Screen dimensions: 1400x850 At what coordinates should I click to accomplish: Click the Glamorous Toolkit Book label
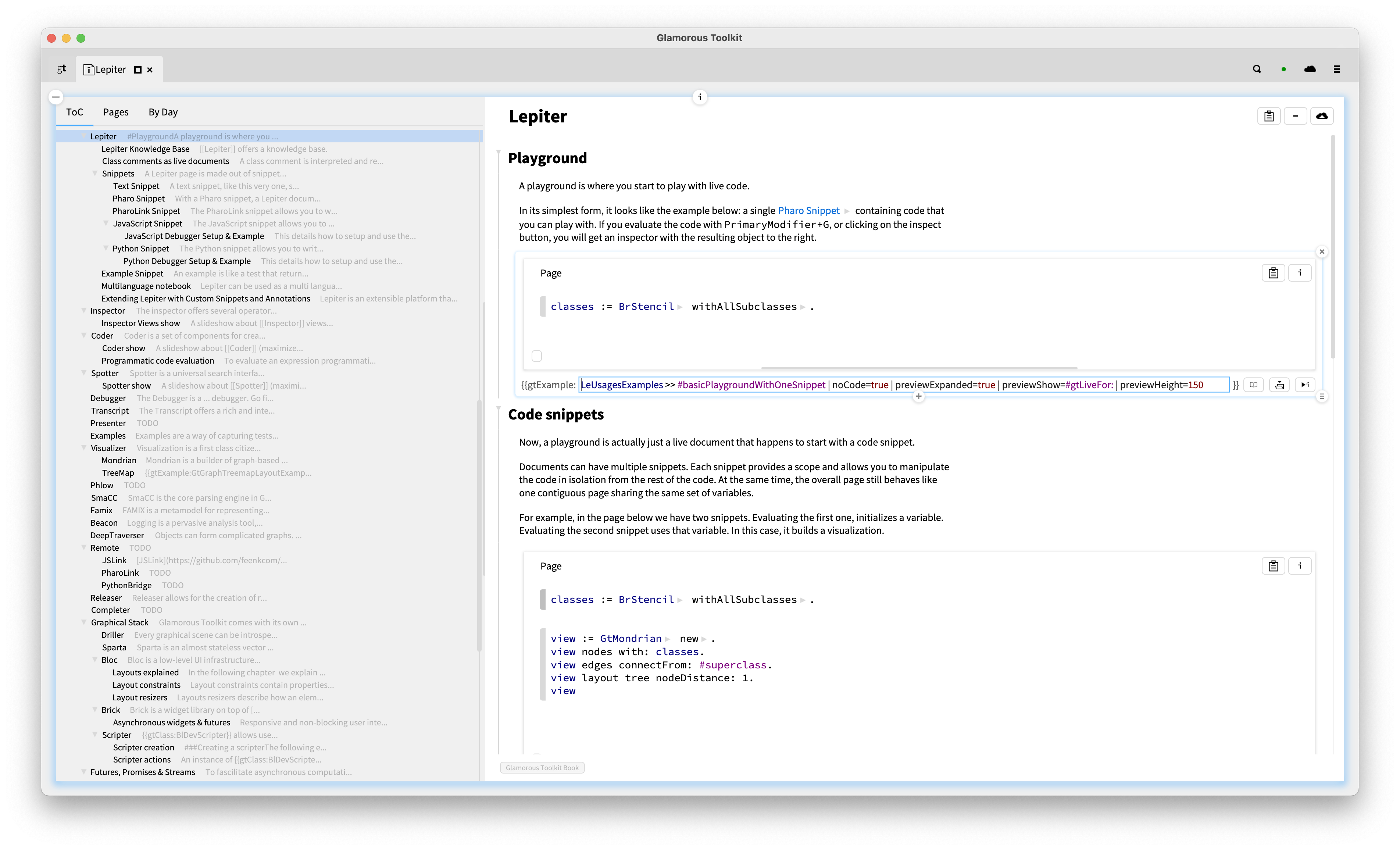tap(542, 768)
